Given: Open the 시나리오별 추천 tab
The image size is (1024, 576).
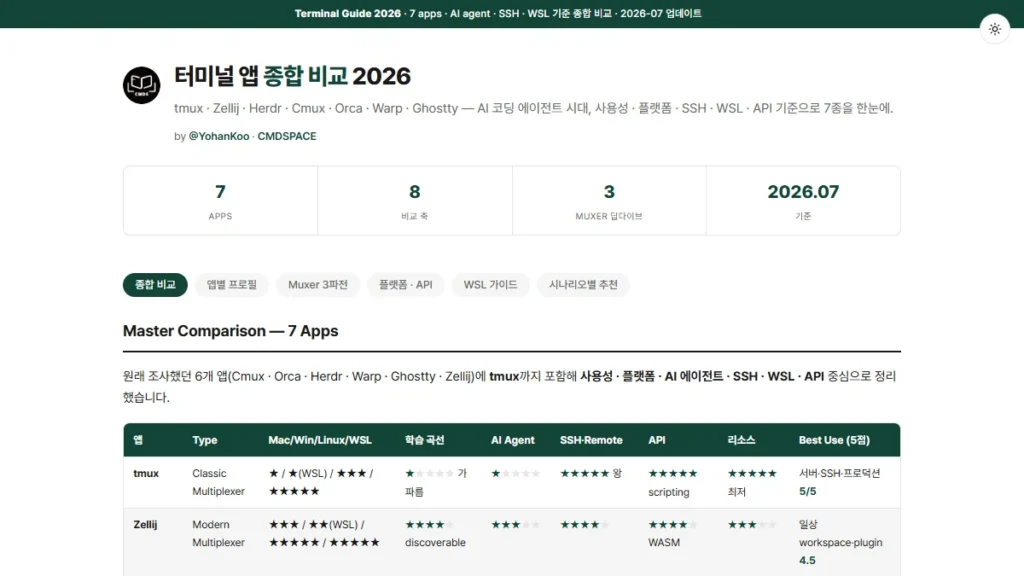Looking at the screenshot, I should [x=583, y=285].
